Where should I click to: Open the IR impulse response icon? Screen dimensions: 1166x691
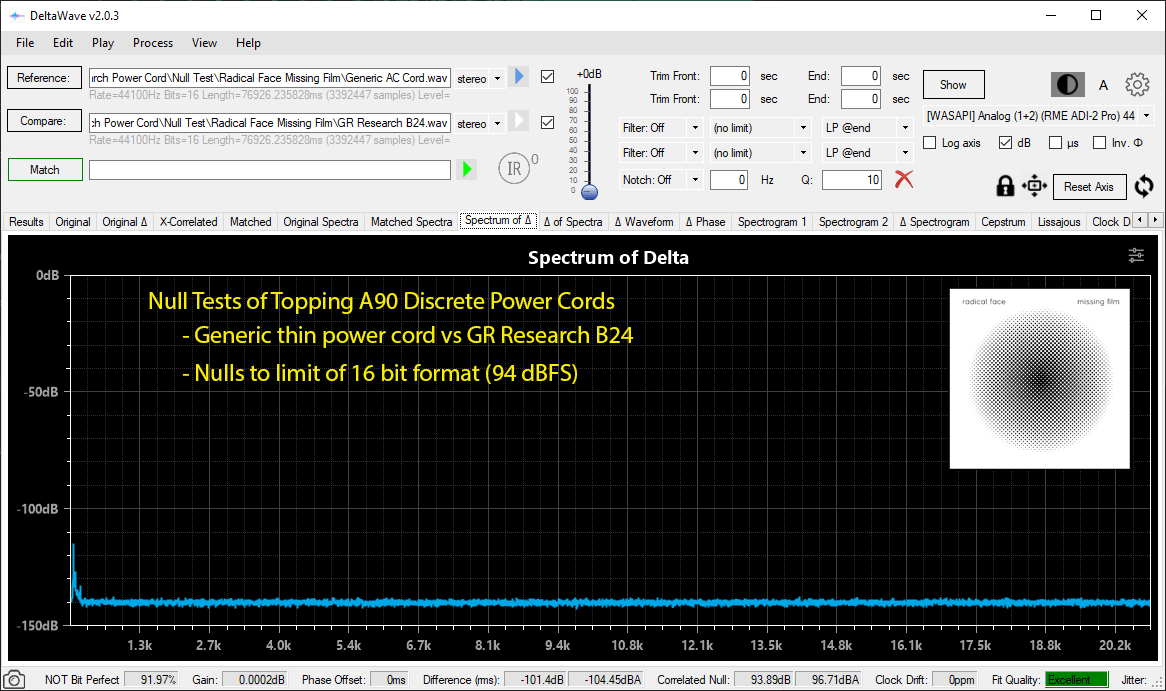click(515, 169)
